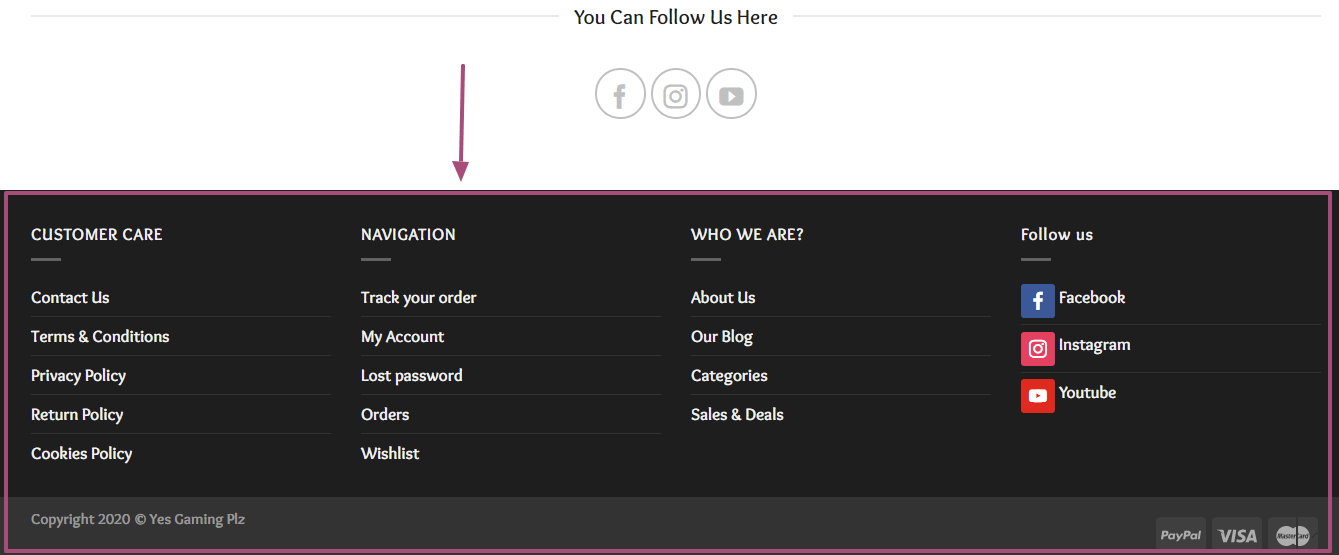Open Terms & Conditions page
The image size is (1339, 555).
(x=100, y=337)
